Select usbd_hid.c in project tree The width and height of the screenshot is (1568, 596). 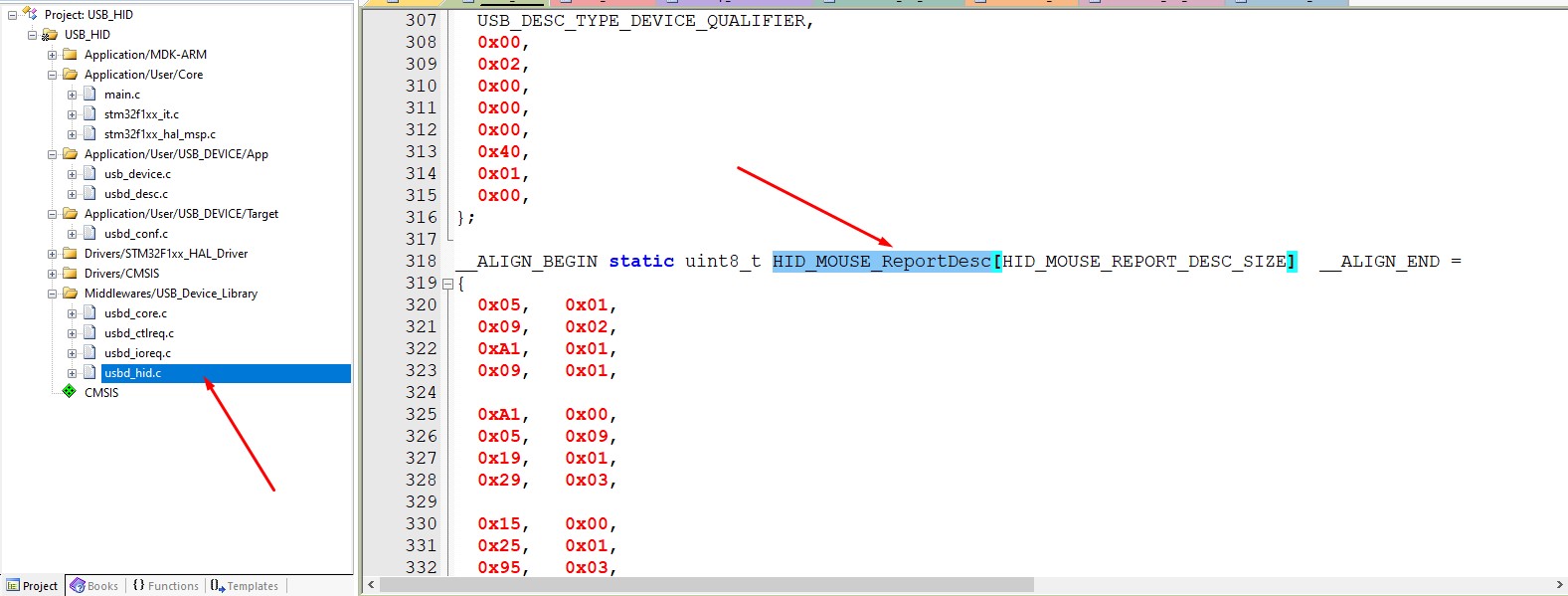pyautogui.click(x=133, y=373)
